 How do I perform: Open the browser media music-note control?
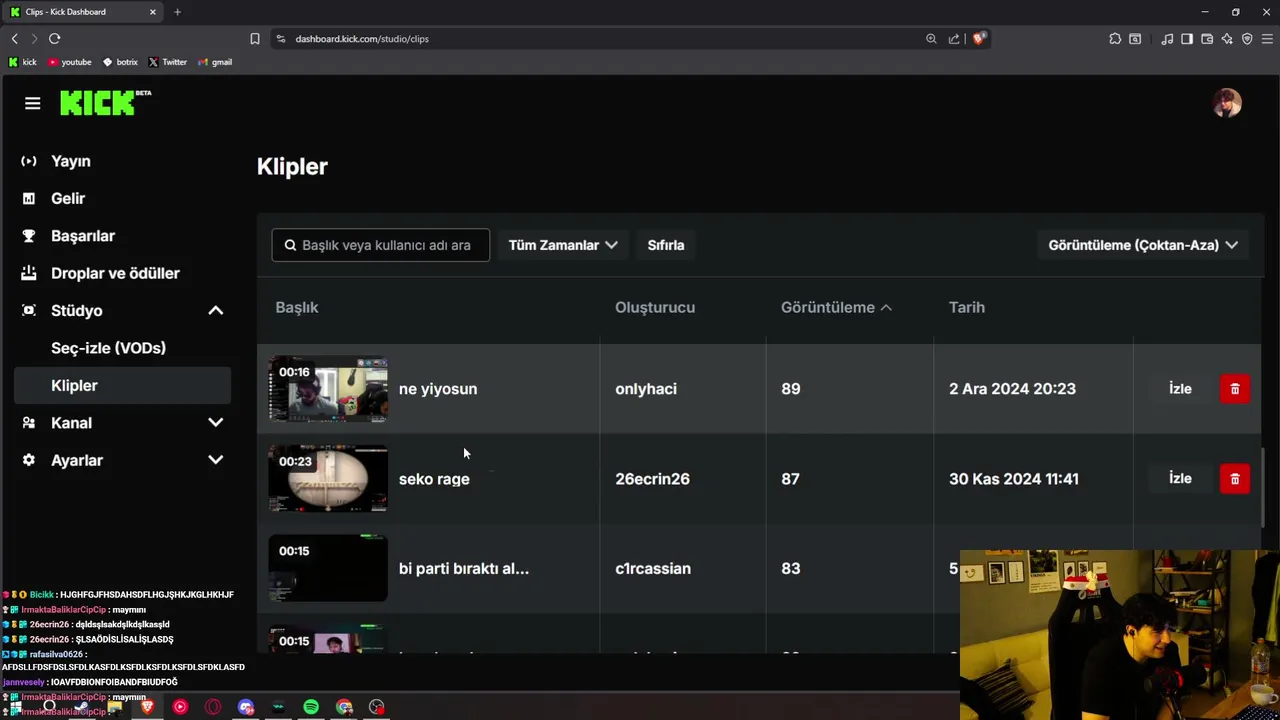(1167, 39)
